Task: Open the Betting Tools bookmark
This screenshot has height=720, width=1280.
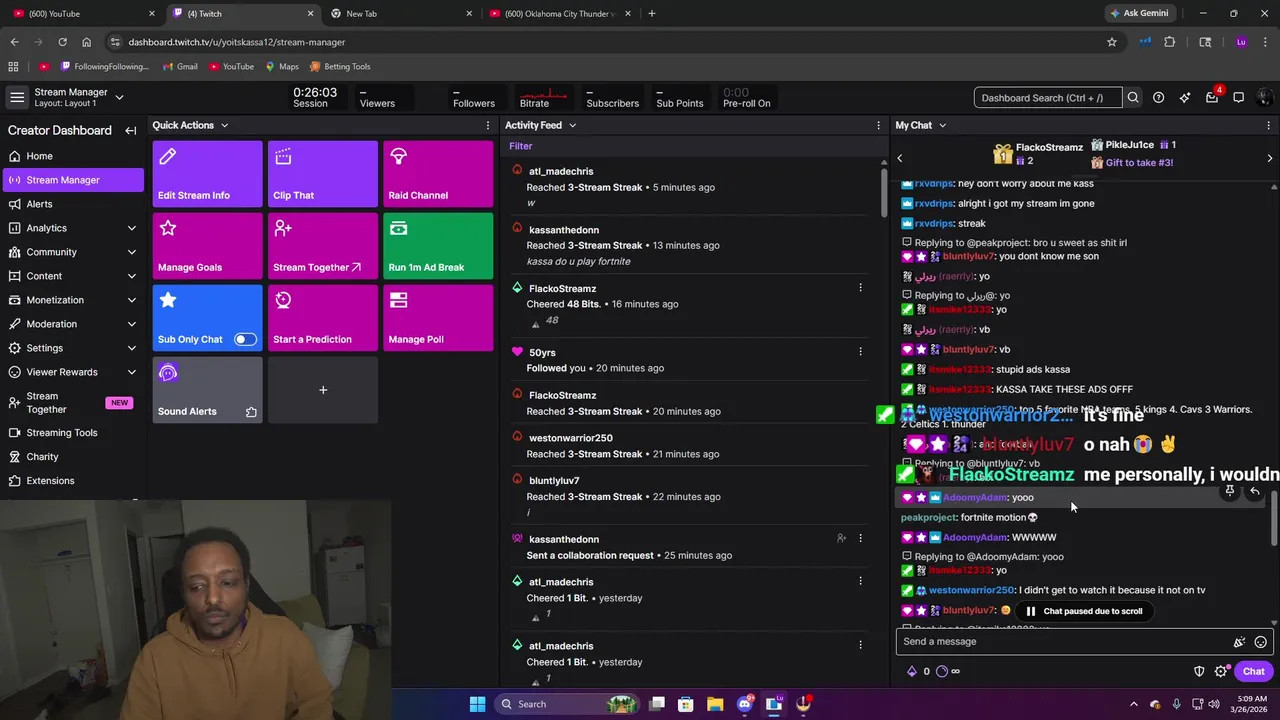Action: click(x=340, y=66)
